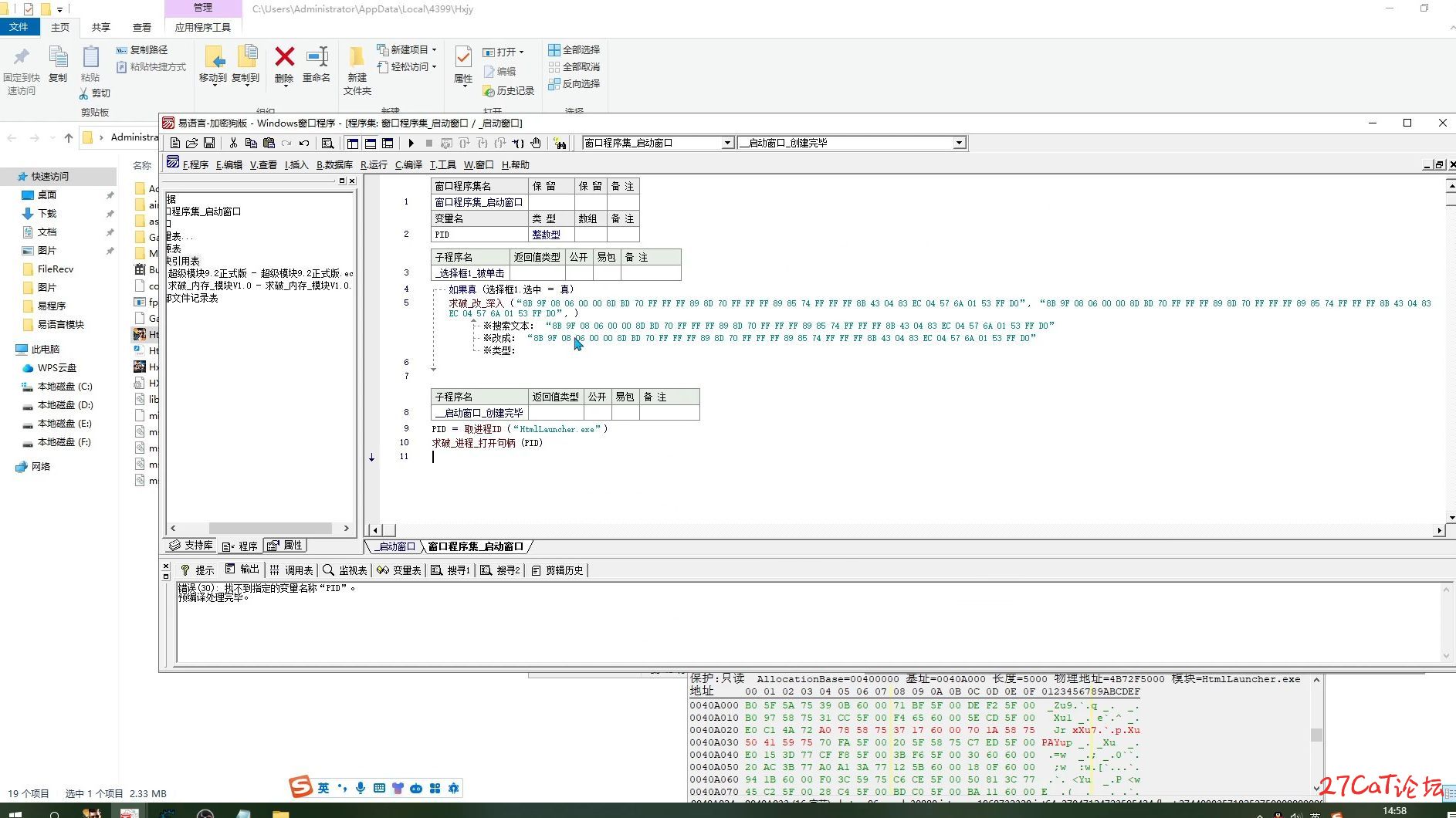1456x818 pixels.
Task: Open the 窗口程序集_启动窗口 combo box
Action: pyautogui.click(x=727, y=143)
